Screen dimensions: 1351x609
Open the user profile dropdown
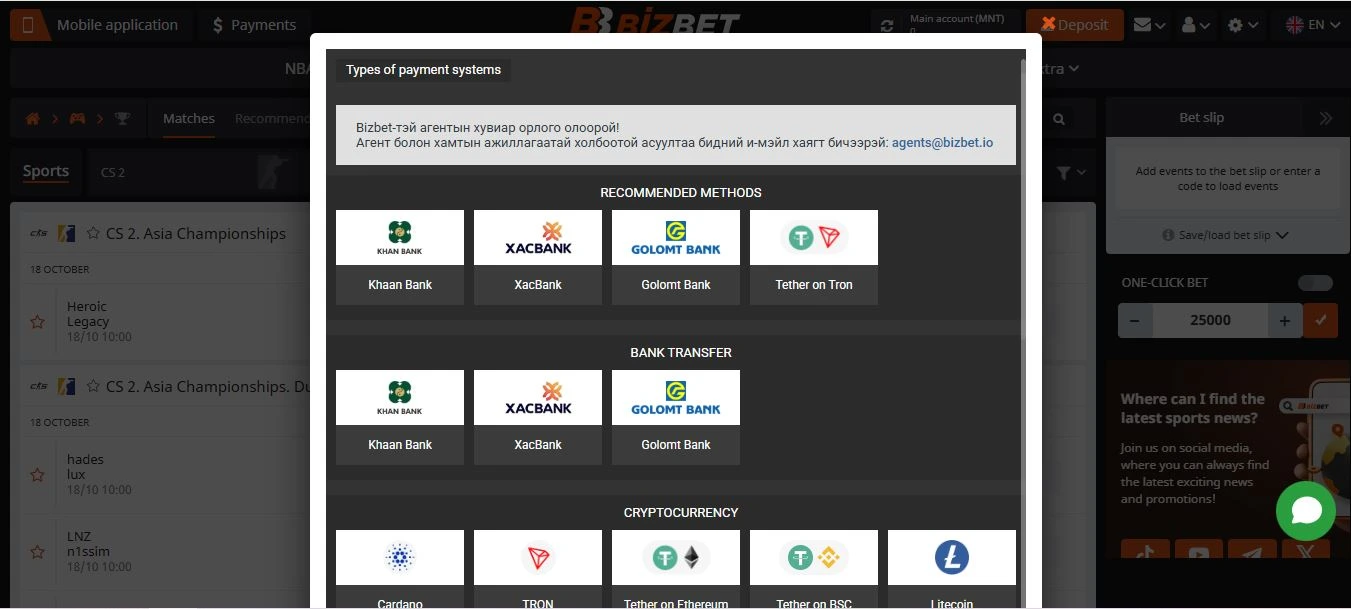pyautogui.click(x=1196, y=25)
